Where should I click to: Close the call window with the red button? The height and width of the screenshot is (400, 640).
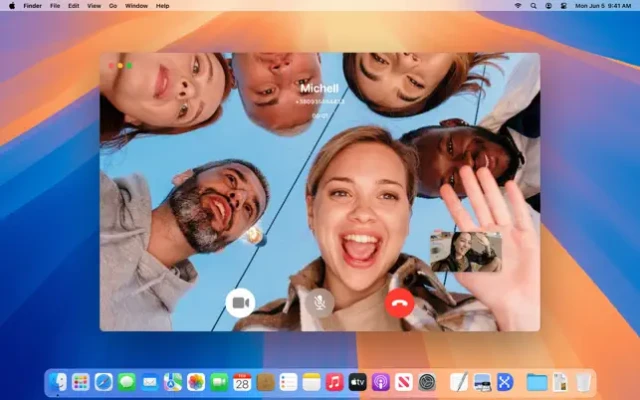(111, 65)
